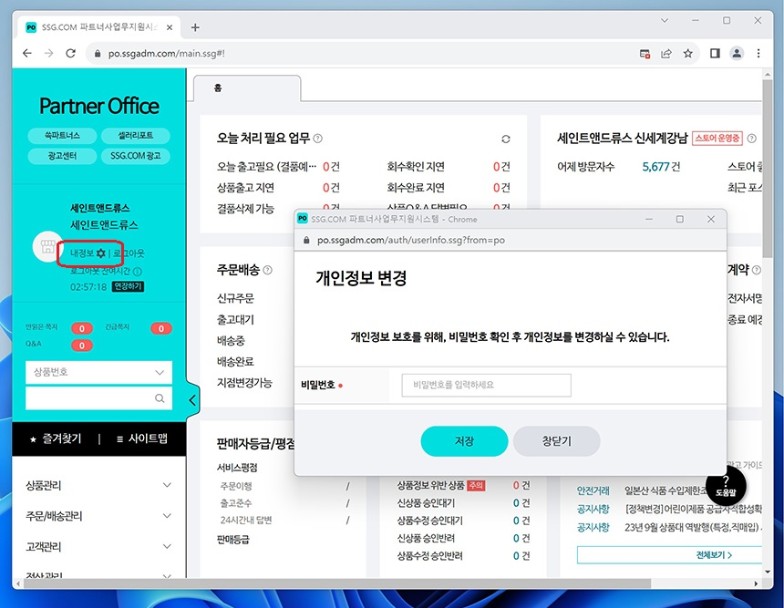Click the popup address bar lock icon
This screenshot has height=608, width=784.
tap(306, 240)
